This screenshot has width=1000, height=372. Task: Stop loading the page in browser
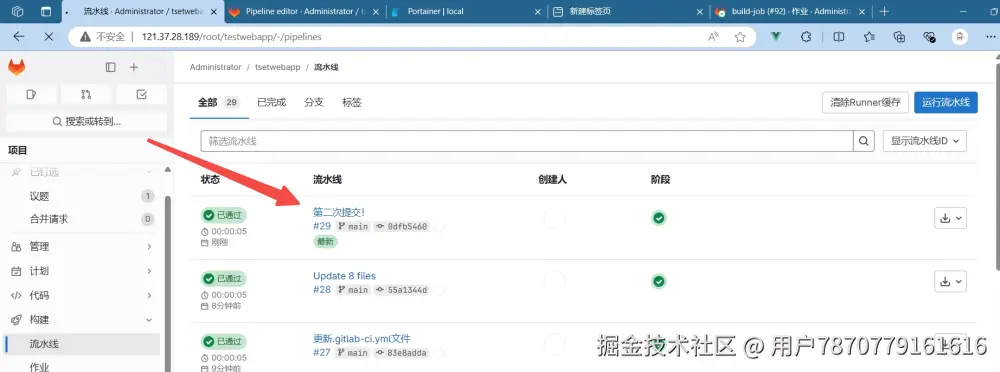(48, 37)
